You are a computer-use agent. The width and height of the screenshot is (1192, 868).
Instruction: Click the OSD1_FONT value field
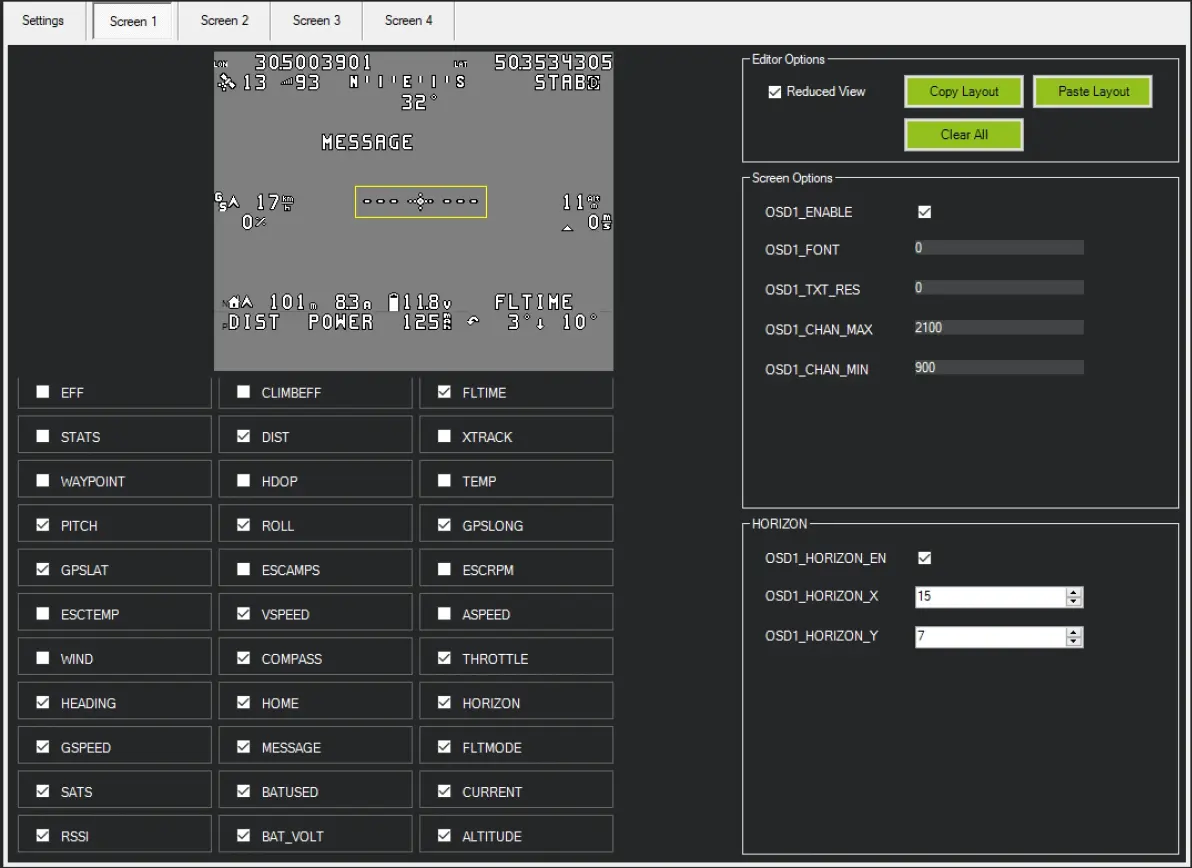click(999, 248)
